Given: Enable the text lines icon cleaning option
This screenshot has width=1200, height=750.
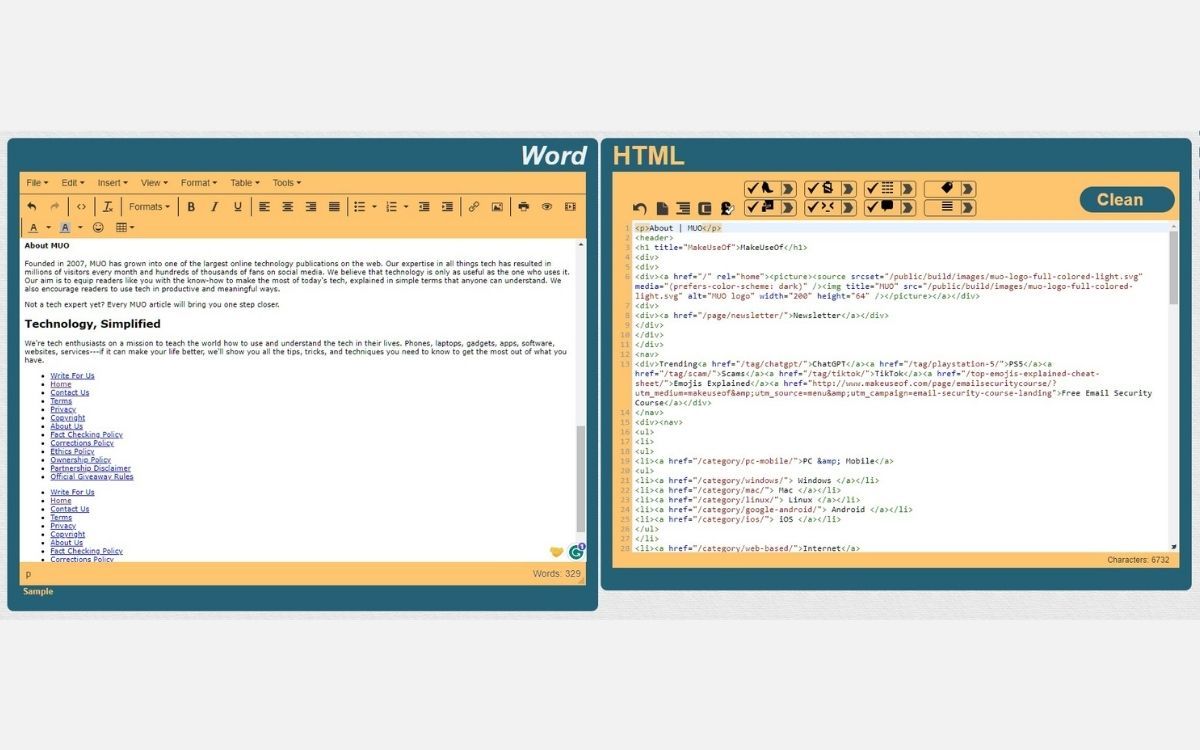Looking at the screenshot, I should coord(943,208).
